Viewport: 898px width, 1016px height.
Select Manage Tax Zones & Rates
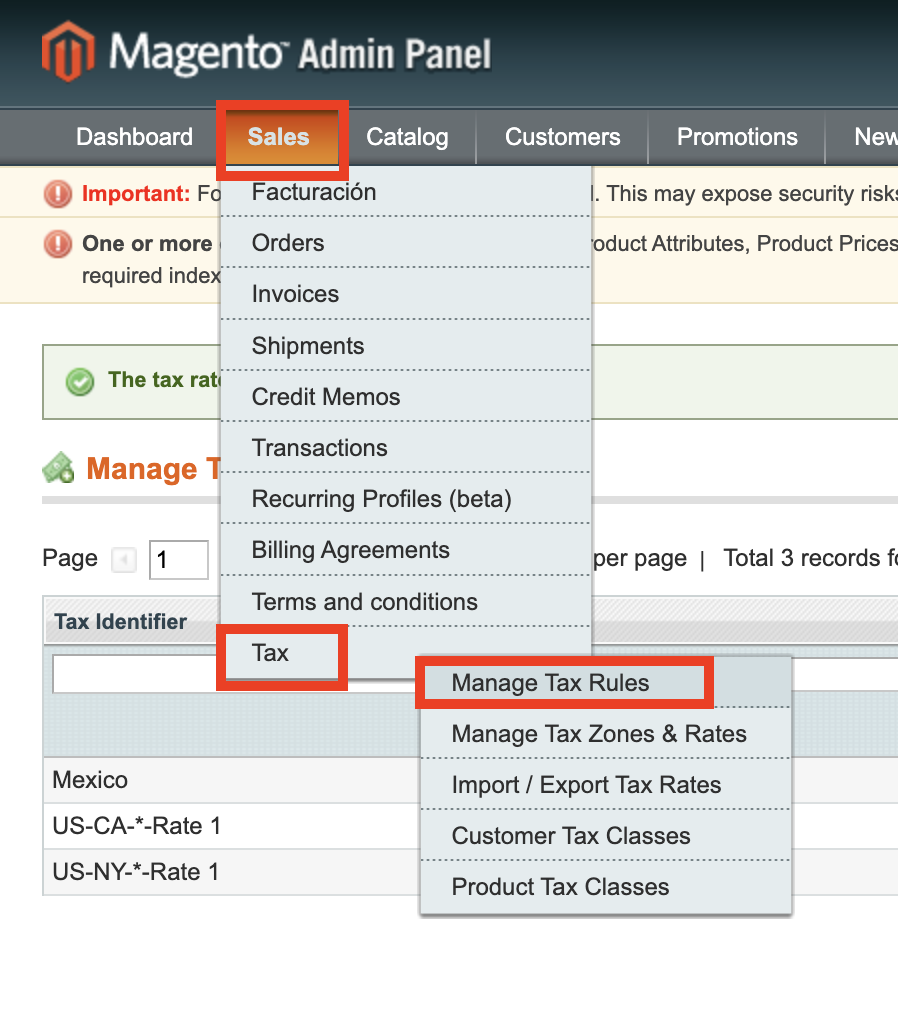605,733
